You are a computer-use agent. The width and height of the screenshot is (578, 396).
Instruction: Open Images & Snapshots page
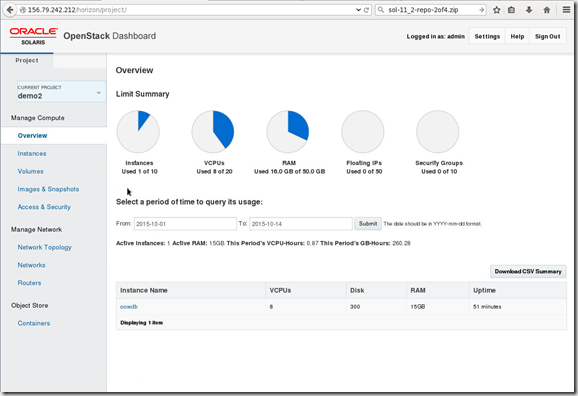point(48,189)
